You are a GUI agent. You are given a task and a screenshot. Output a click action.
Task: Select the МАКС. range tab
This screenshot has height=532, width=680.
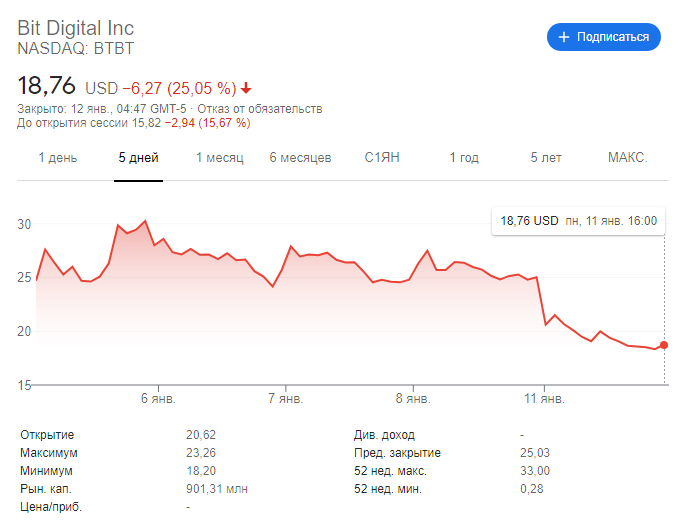pyautogui.click(x=627, y=158)
